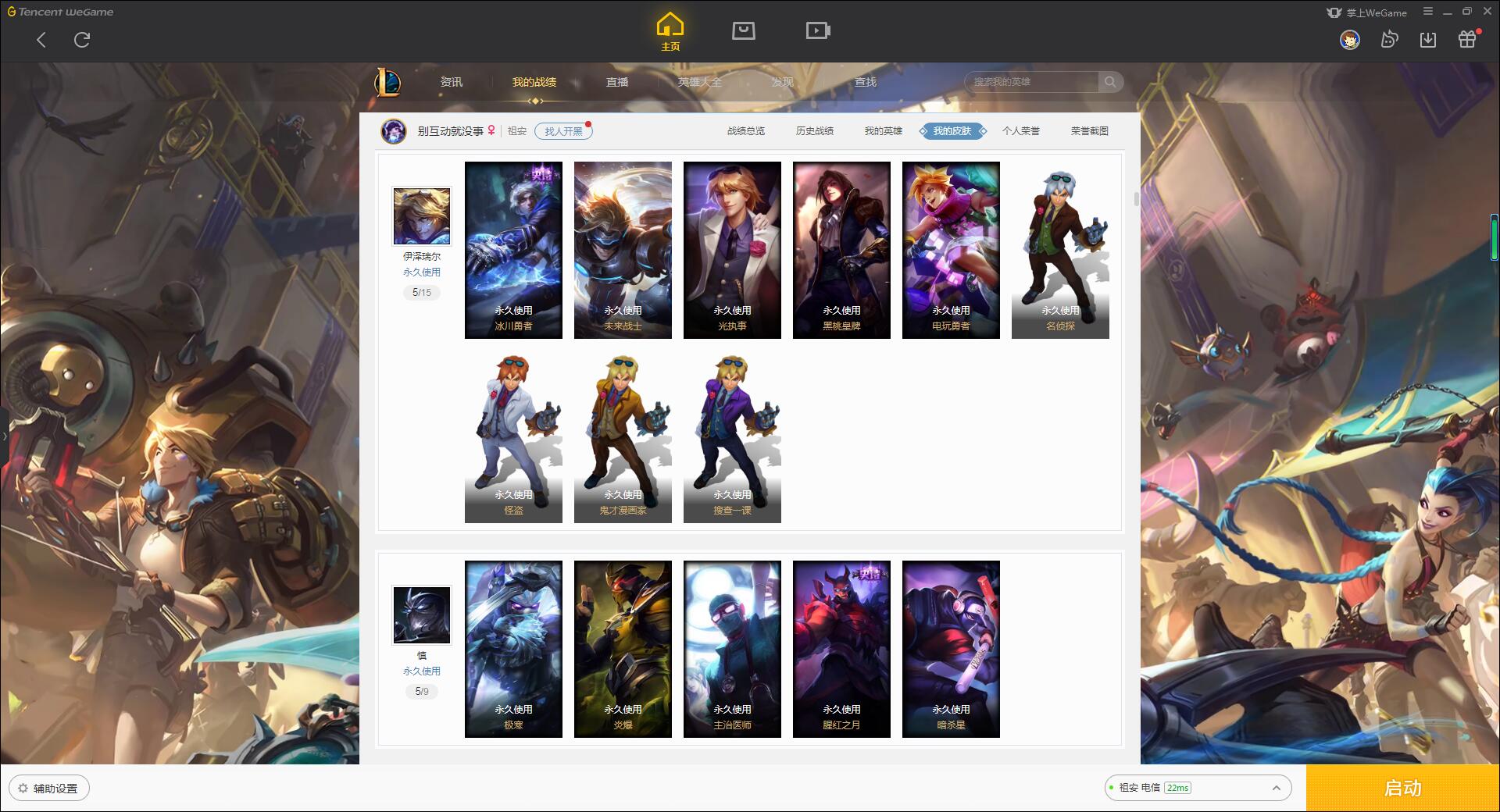The height and width of the screenshot is (812, 1500).
Task: Select the 黑桃皇牌 skin card
Action: [841, 250]
